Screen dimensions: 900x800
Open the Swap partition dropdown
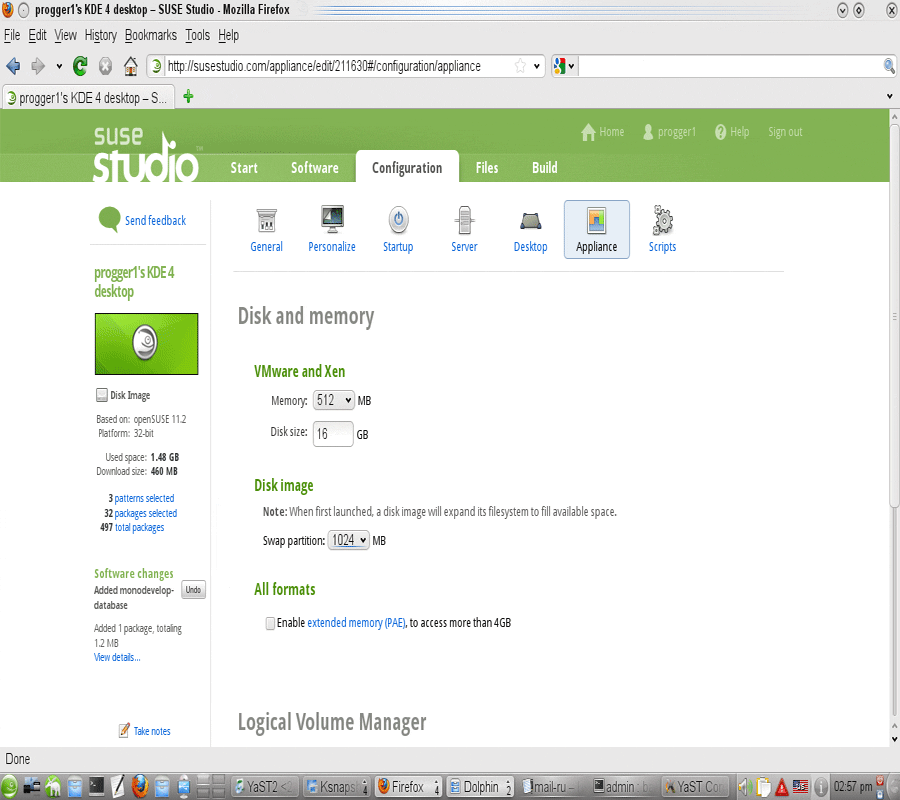pos(348,540)
